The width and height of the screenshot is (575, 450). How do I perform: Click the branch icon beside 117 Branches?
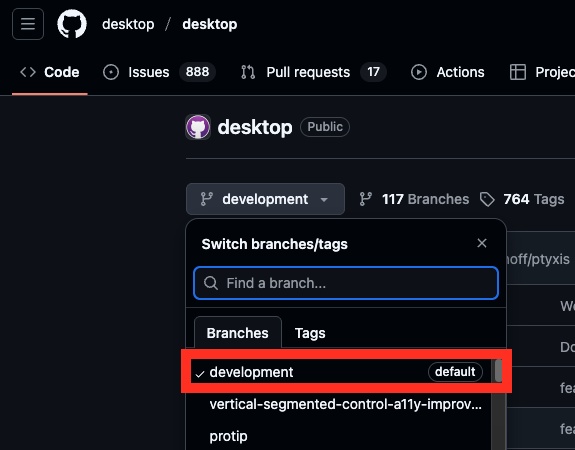click(x=366, y=199)
